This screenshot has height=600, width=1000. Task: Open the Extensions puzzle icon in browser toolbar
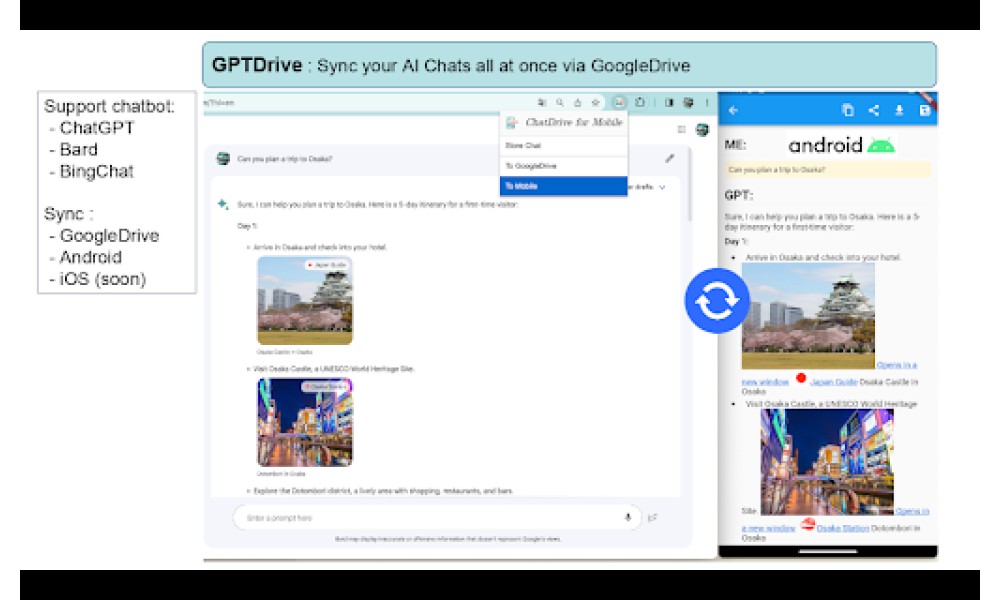click(640, 102)
